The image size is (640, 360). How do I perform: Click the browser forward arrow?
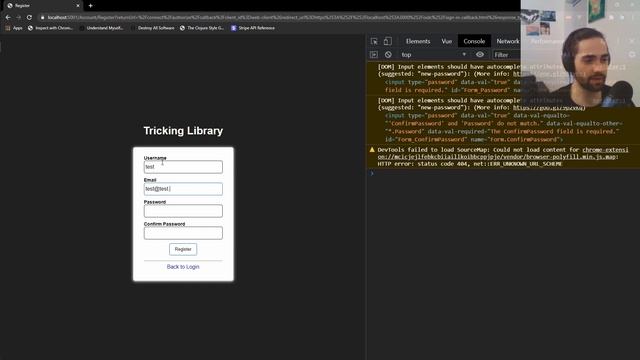18,18
